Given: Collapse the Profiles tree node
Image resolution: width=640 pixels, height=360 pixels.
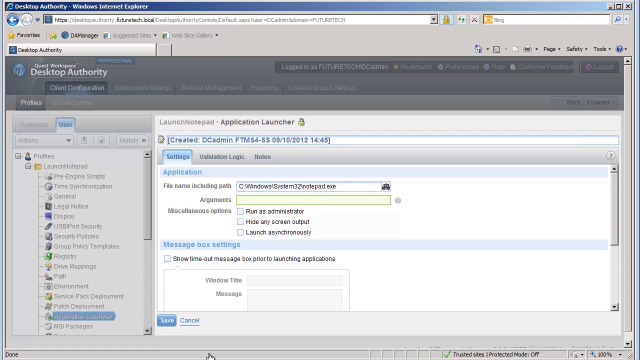Looking at the screenshot, I should 18,156.
